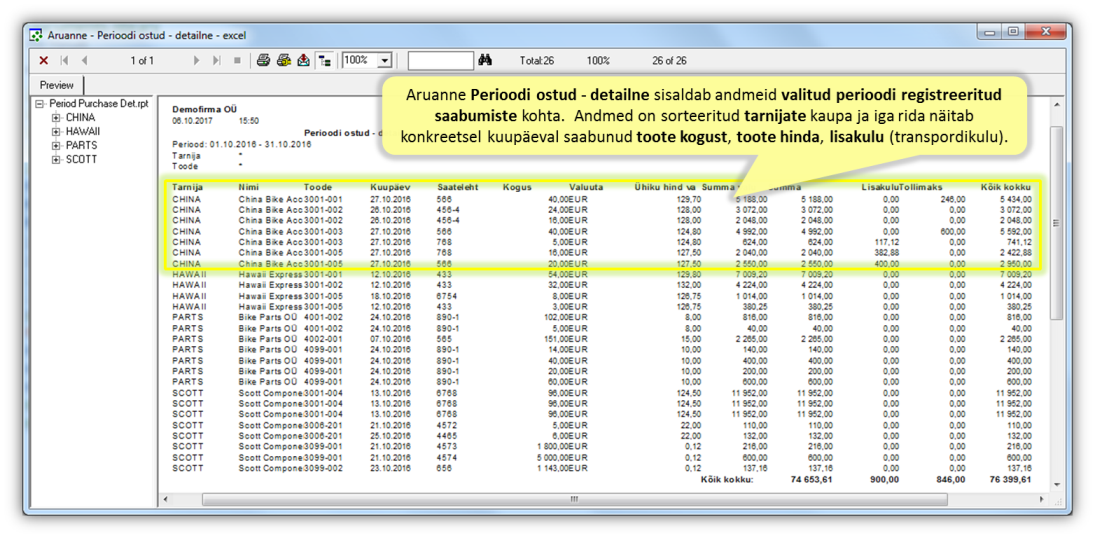Expand the HAWAII tree node
The image size is (1095, 538).
click(x=56, y=131)
